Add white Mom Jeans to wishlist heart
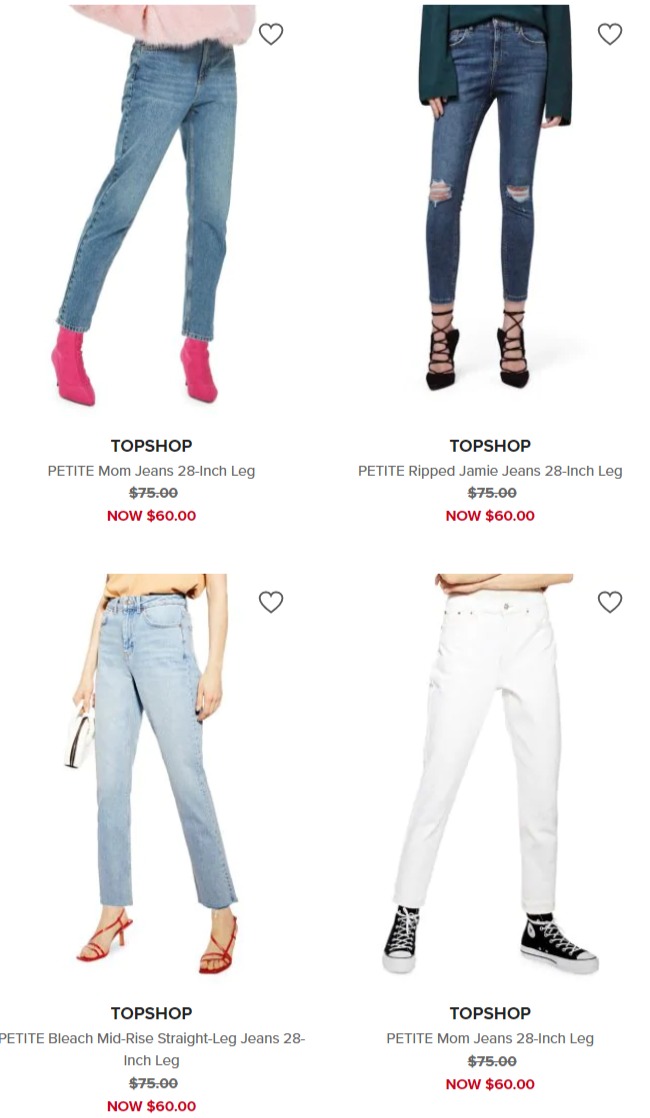The width and height of the screenshot is (650, 1118). pyautogui.click(x=609, y=602)
